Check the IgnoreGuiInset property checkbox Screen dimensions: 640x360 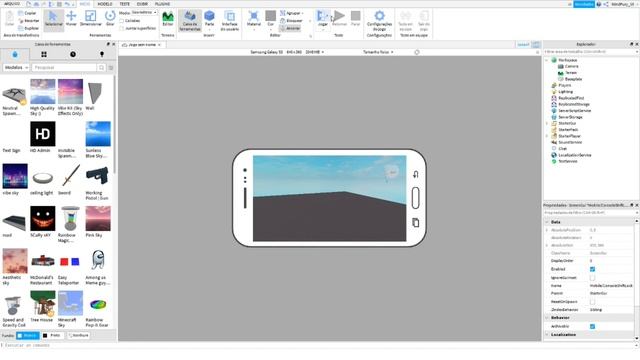pyautogui.click(x=592, y=278)
